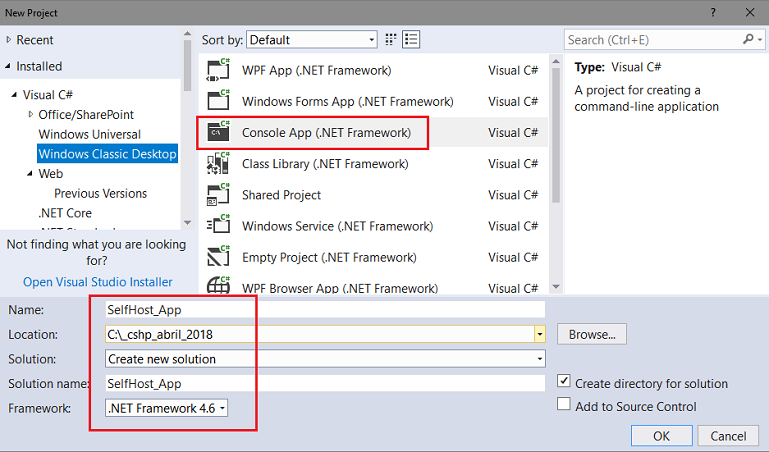
Task: Click the Browse... button
Action: pos(592,334)
